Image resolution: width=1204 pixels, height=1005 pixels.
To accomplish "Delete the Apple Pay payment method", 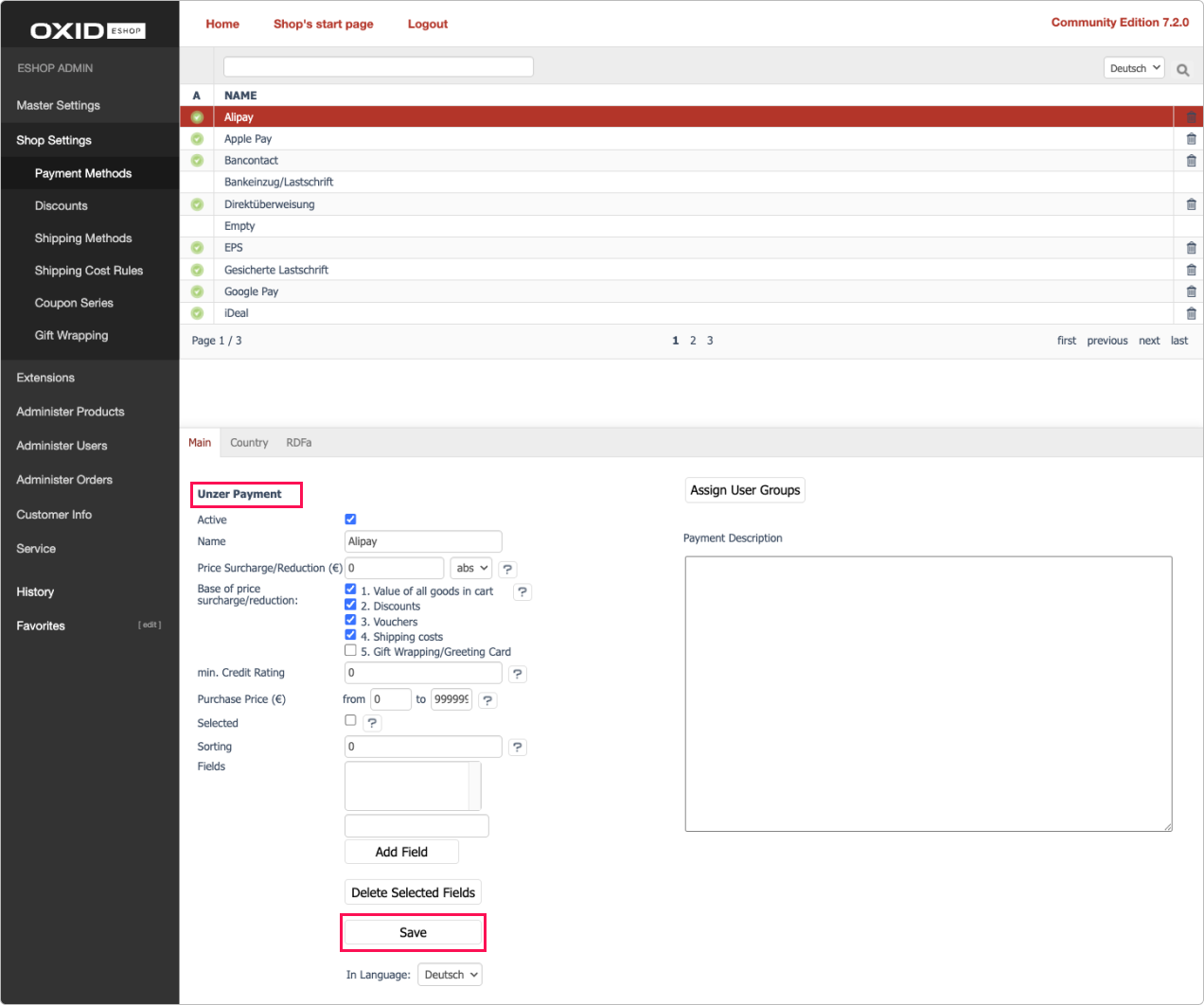I will pyautogui.click(x=1190, y=138).
